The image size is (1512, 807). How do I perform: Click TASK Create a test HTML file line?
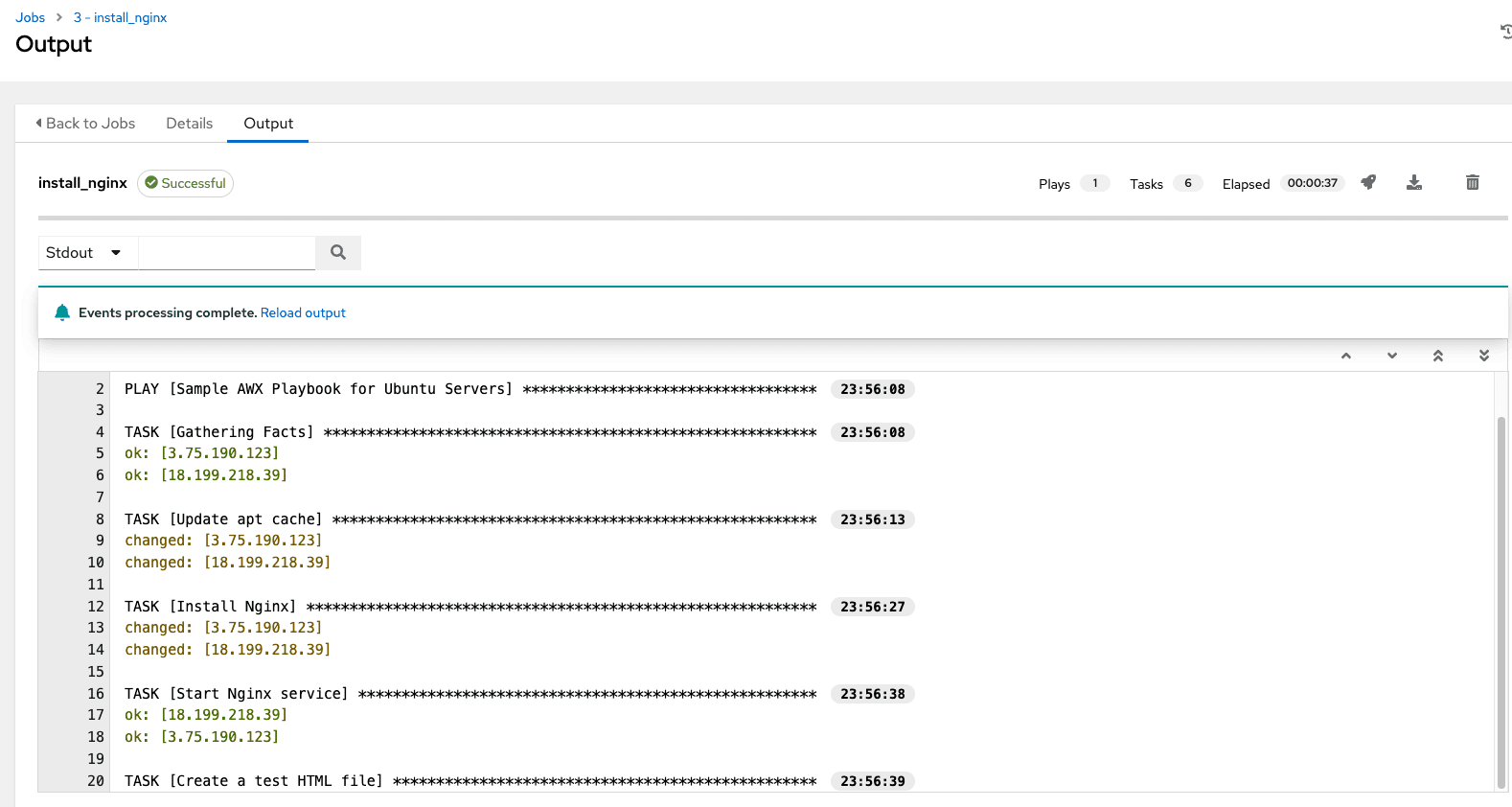470,781
